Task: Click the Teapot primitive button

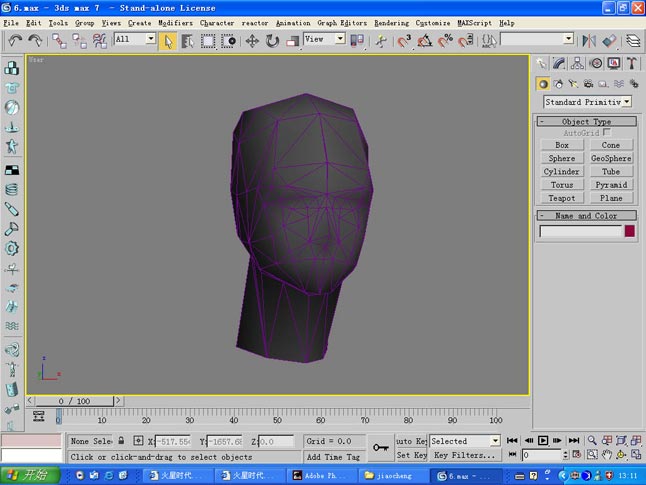Action: pyautogui.click(x=562, y=198)
